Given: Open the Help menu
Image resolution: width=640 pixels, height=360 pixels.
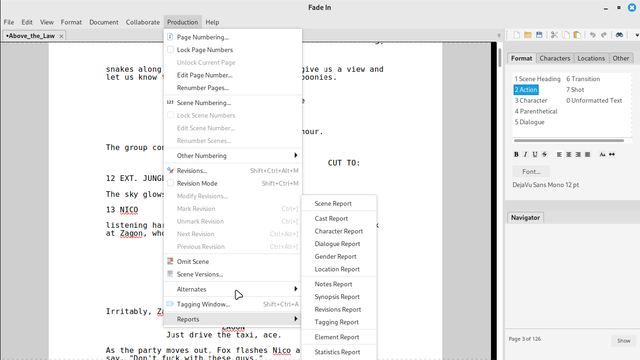Looking at the screenshot, I should tap(212, 22).
